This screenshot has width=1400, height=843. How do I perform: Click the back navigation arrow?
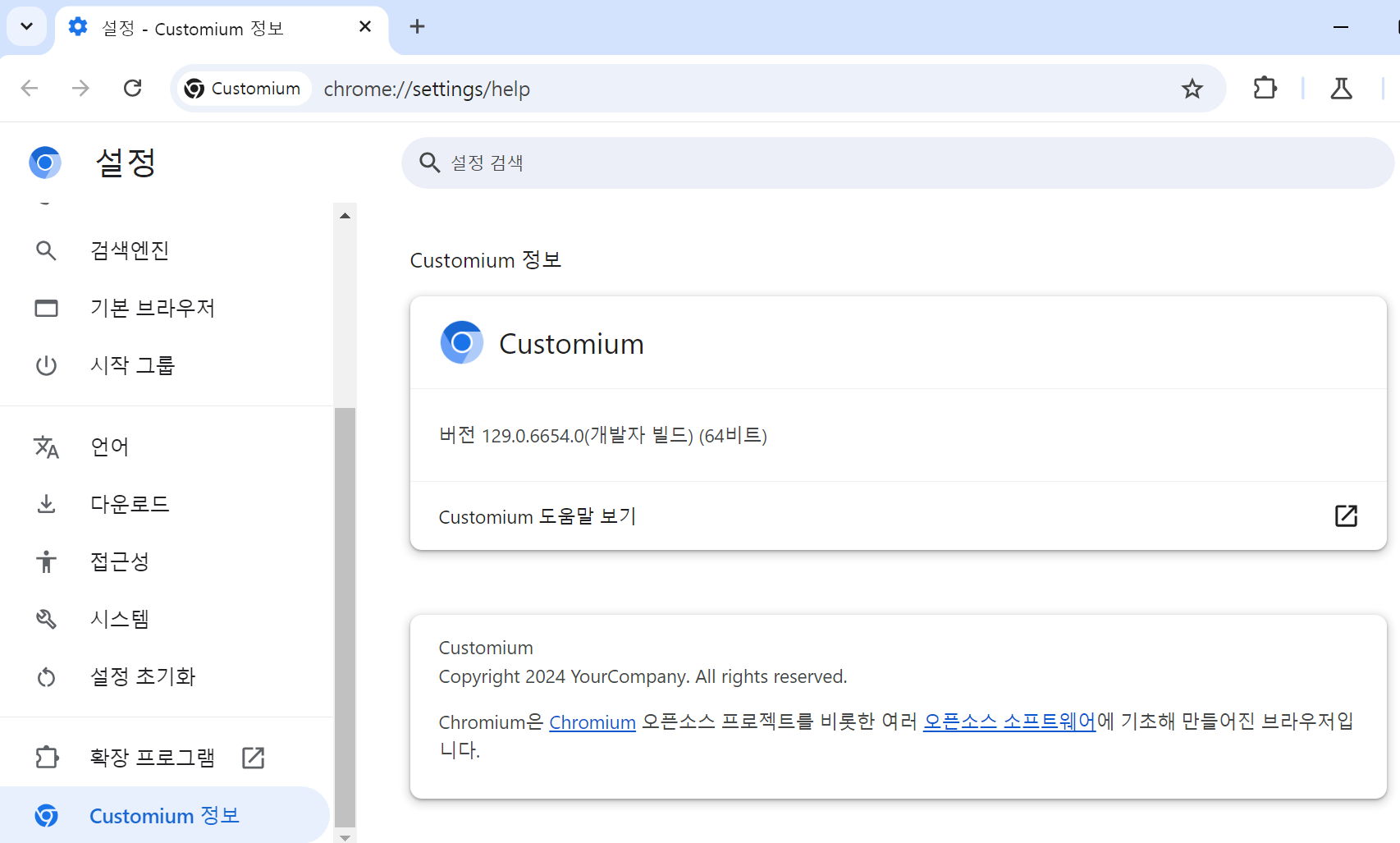coord(30,88)
